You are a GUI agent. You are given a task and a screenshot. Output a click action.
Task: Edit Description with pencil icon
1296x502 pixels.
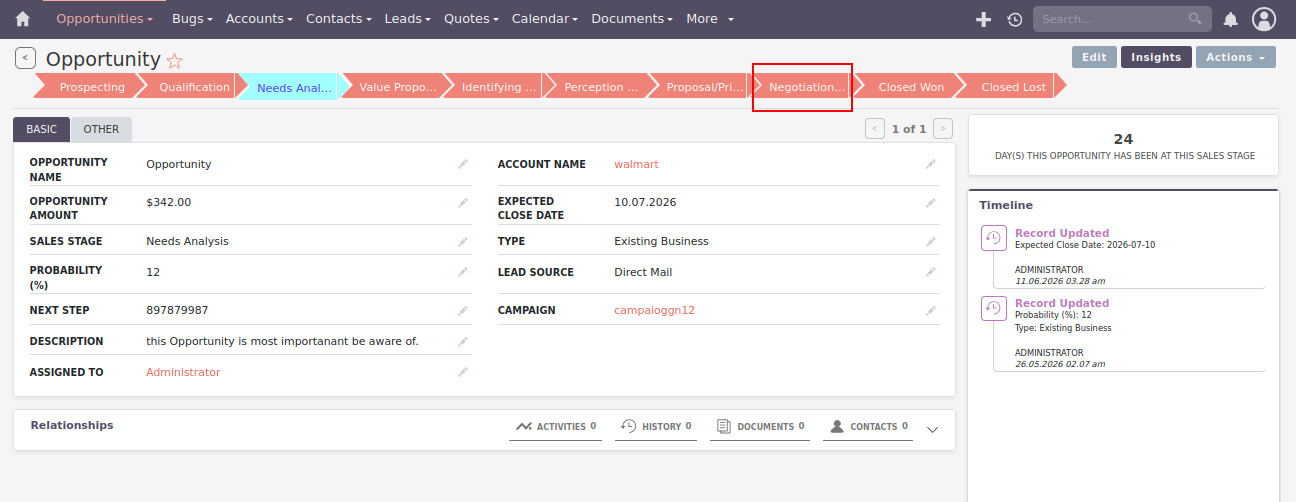[x=463, y=342]
